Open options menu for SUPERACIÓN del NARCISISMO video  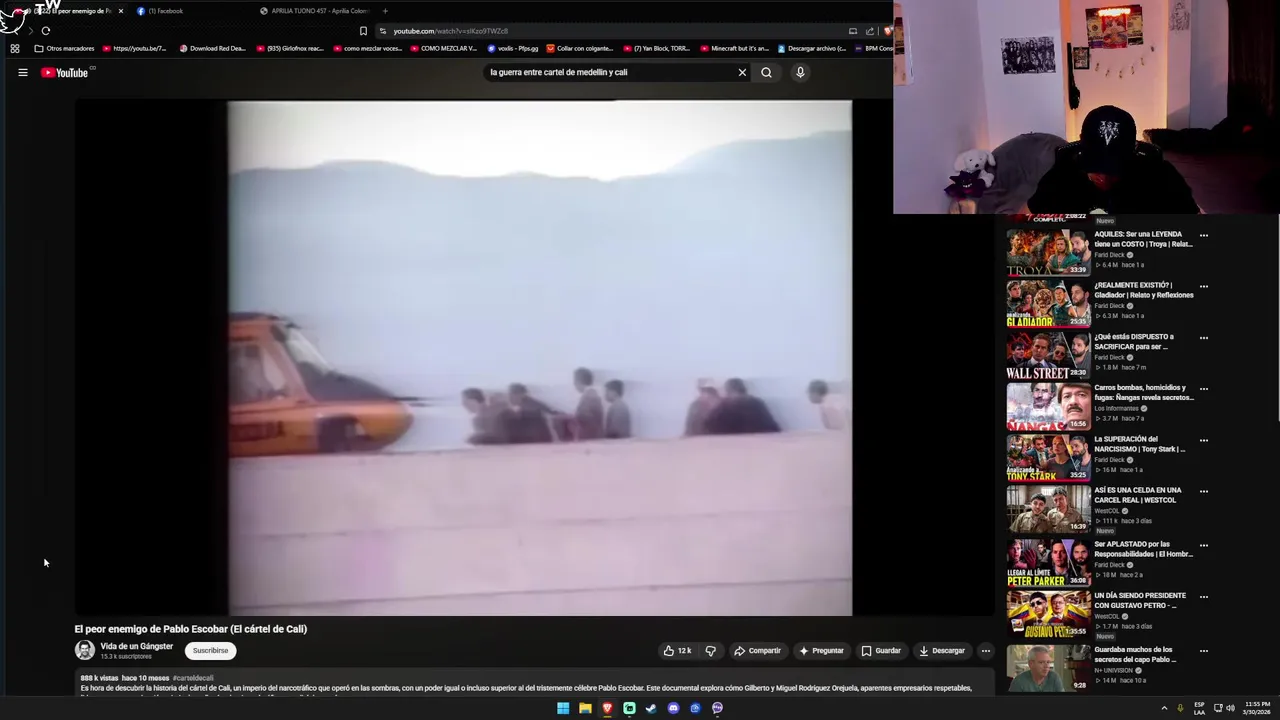[1204, 440]
